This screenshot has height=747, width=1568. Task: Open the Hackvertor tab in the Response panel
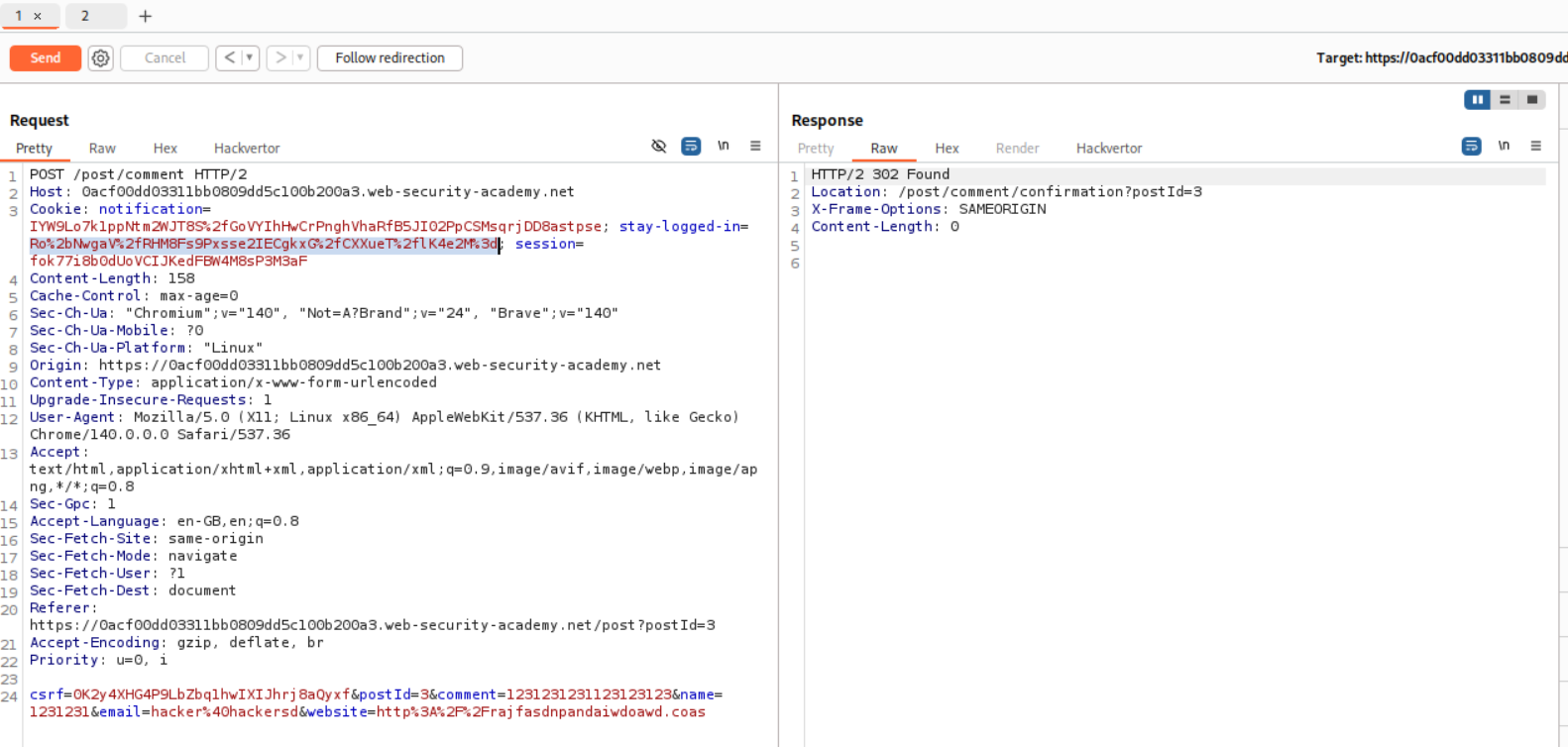(1108, 149)
